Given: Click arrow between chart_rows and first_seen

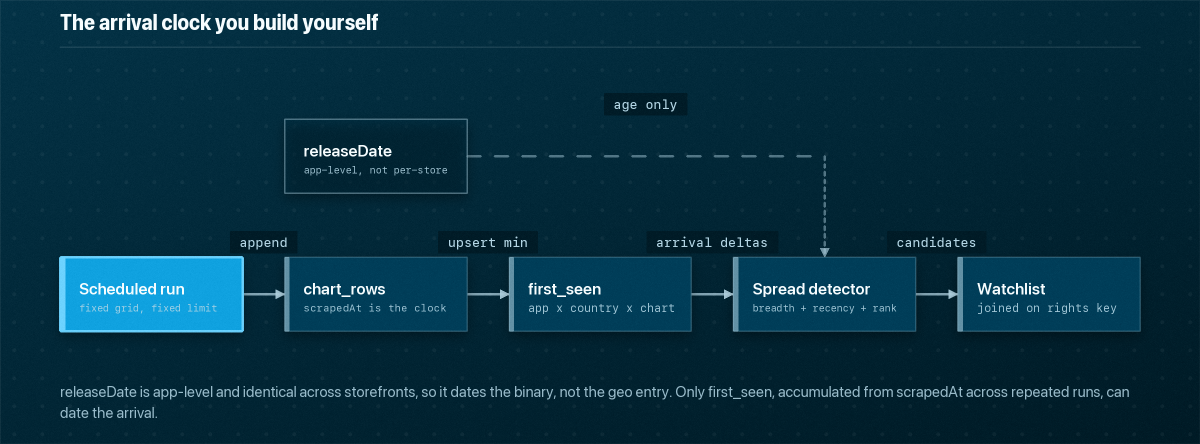Looking at the screenshot, I should tap(488, 295).
